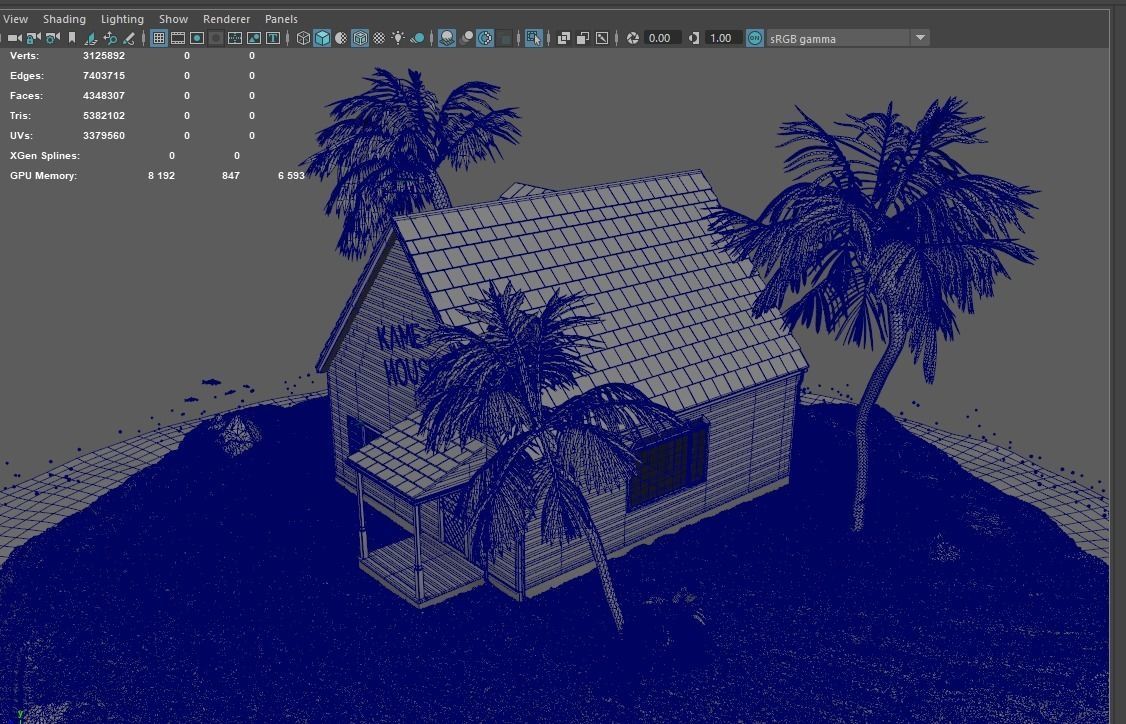
Task: Switch to Wireframe display mode
Action: click(303, 38)
